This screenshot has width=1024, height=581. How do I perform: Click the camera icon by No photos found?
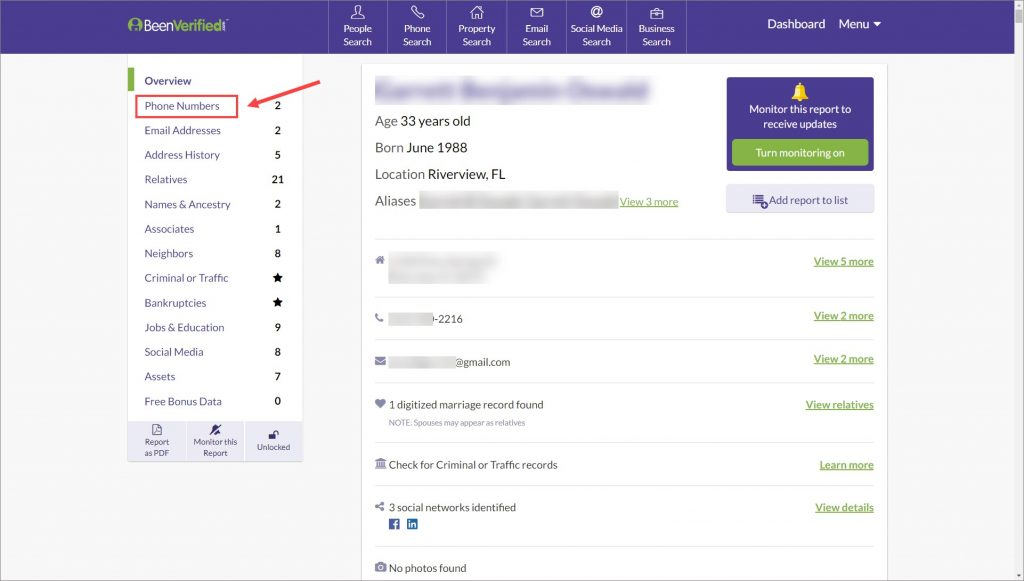click(380, 567)
